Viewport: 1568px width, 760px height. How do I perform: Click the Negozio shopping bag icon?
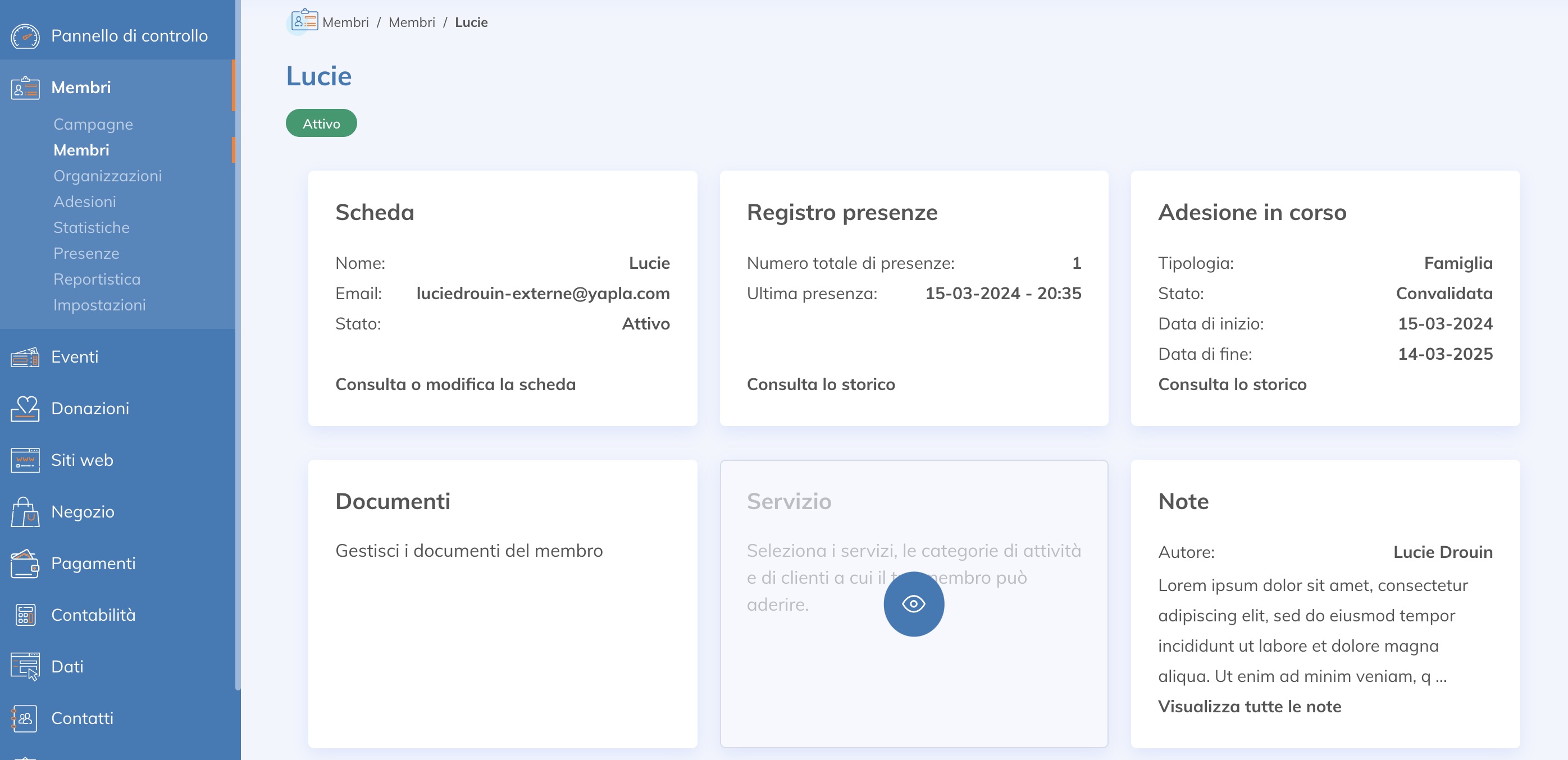[x=25, y=512]
